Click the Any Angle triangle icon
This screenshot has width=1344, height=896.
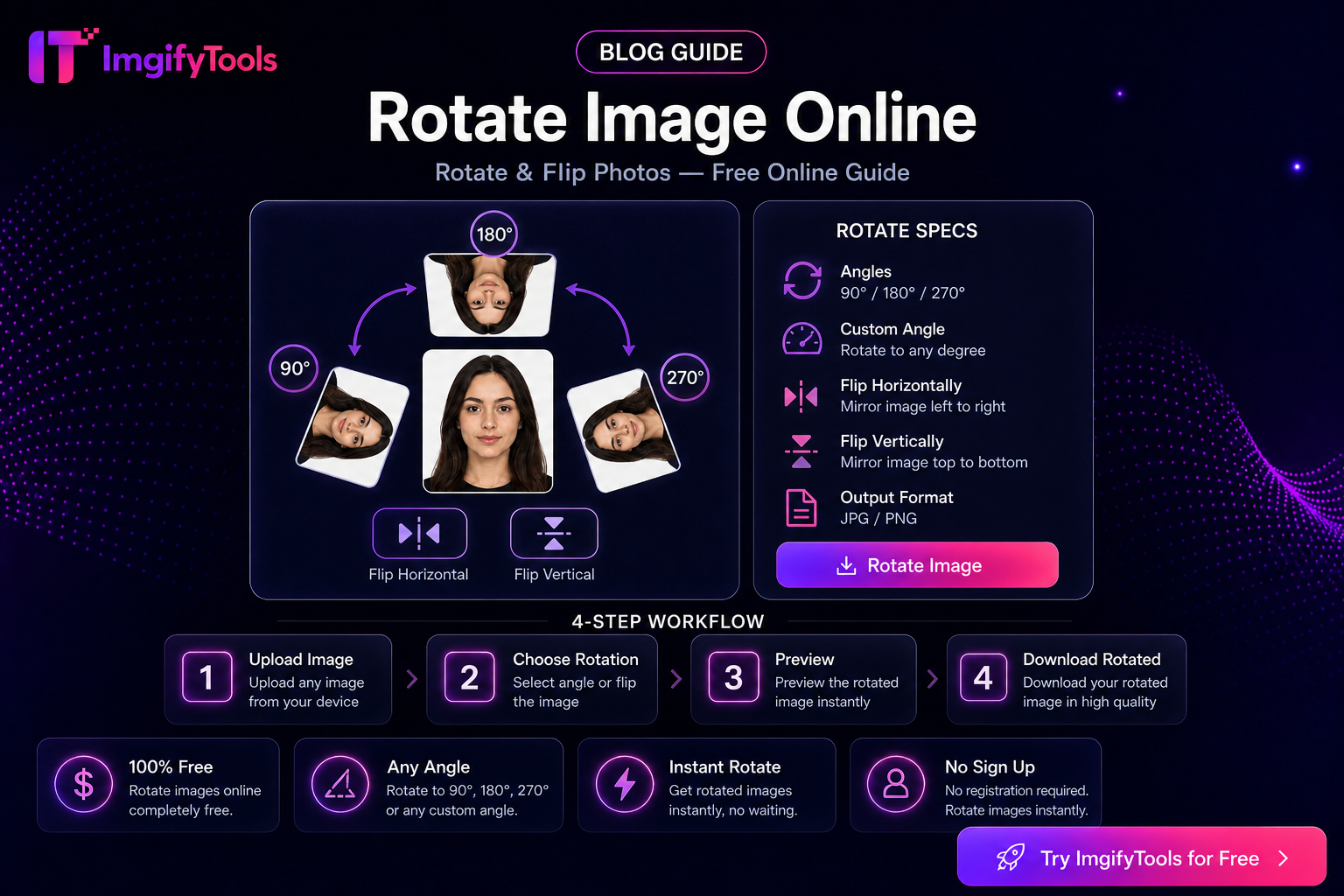(x=340, y=785)
